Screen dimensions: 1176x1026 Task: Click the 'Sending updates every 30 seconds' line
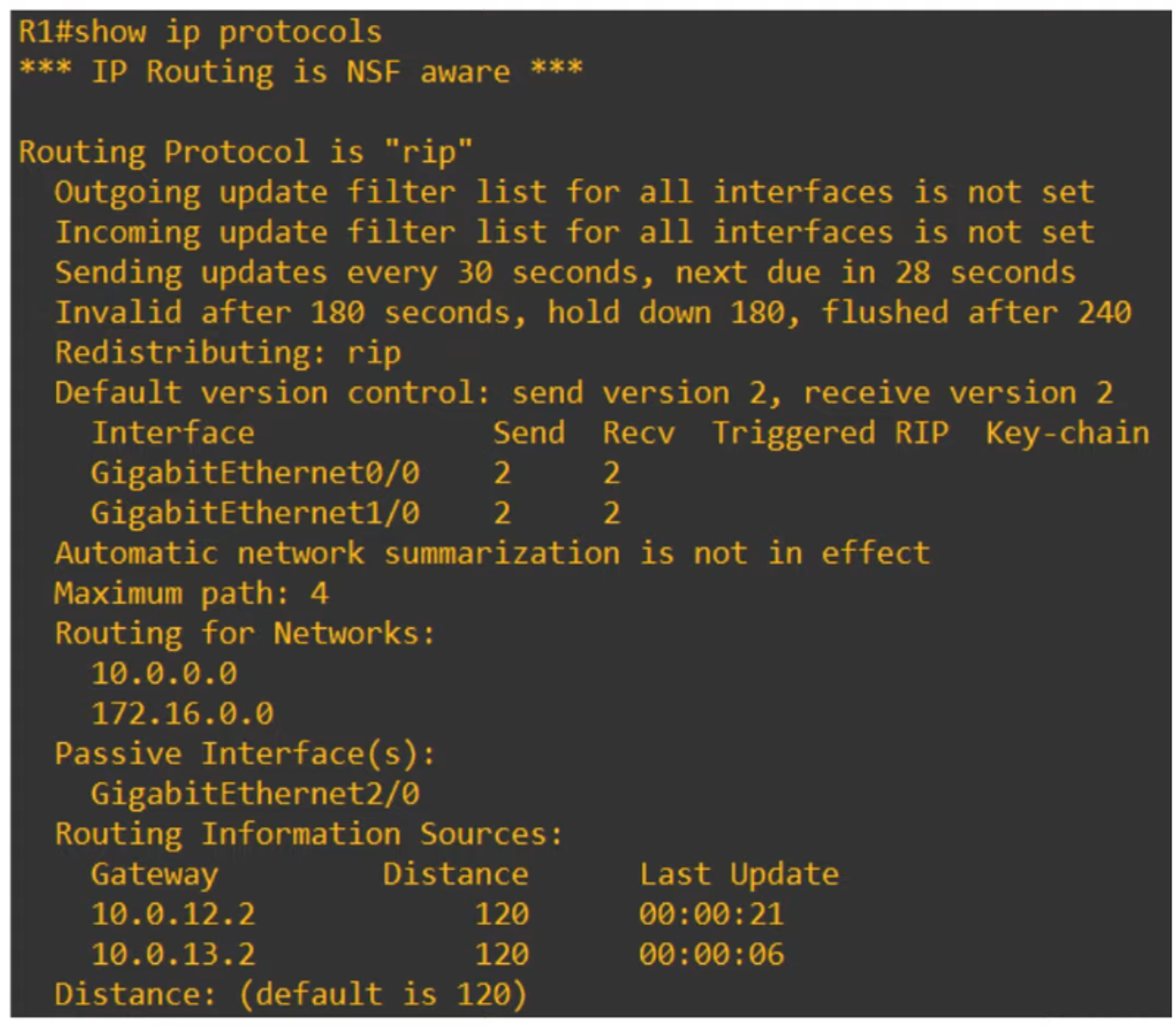564,273
